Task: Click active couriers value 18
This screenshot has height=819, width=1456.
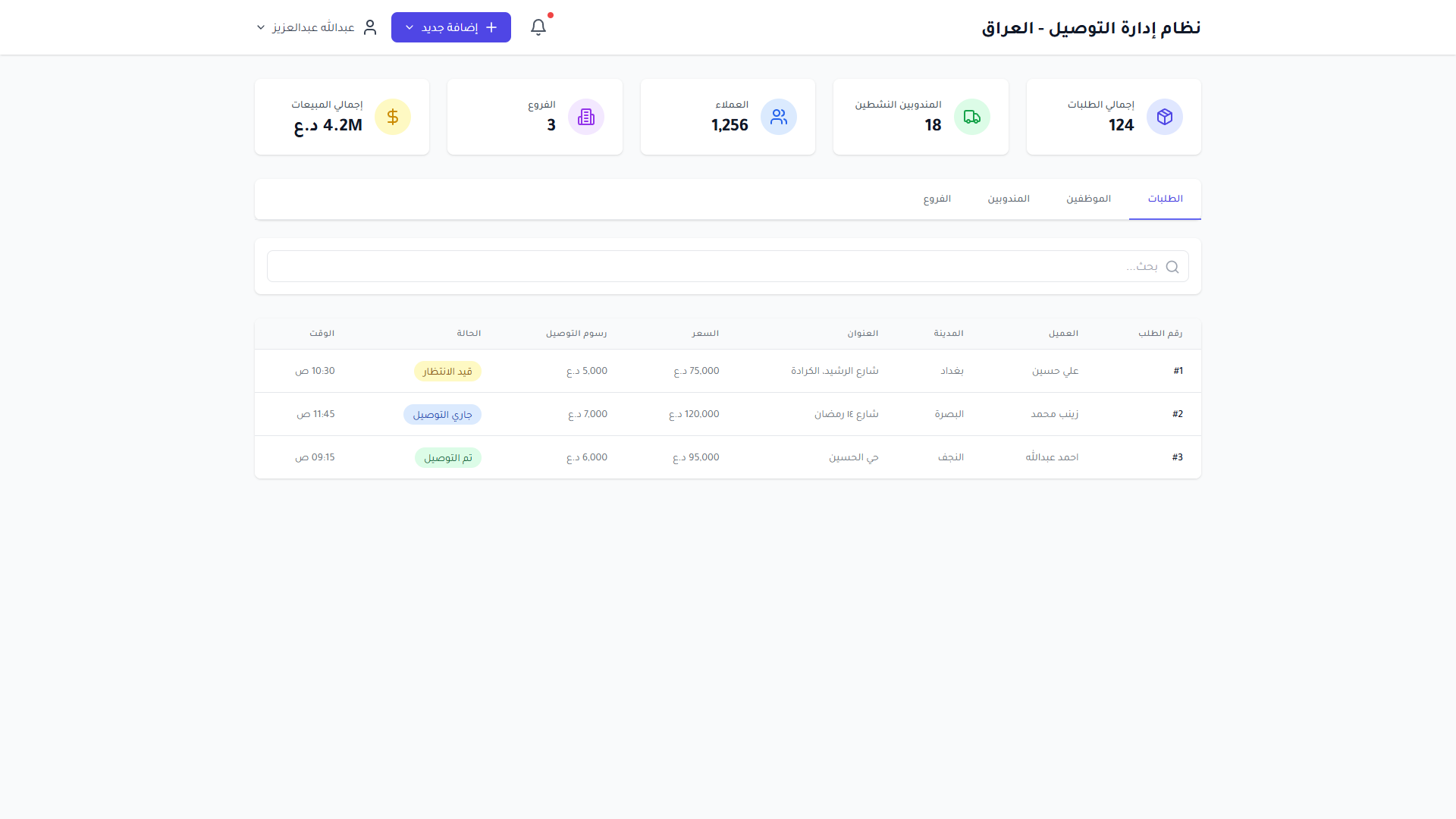Action: point(933,125)
